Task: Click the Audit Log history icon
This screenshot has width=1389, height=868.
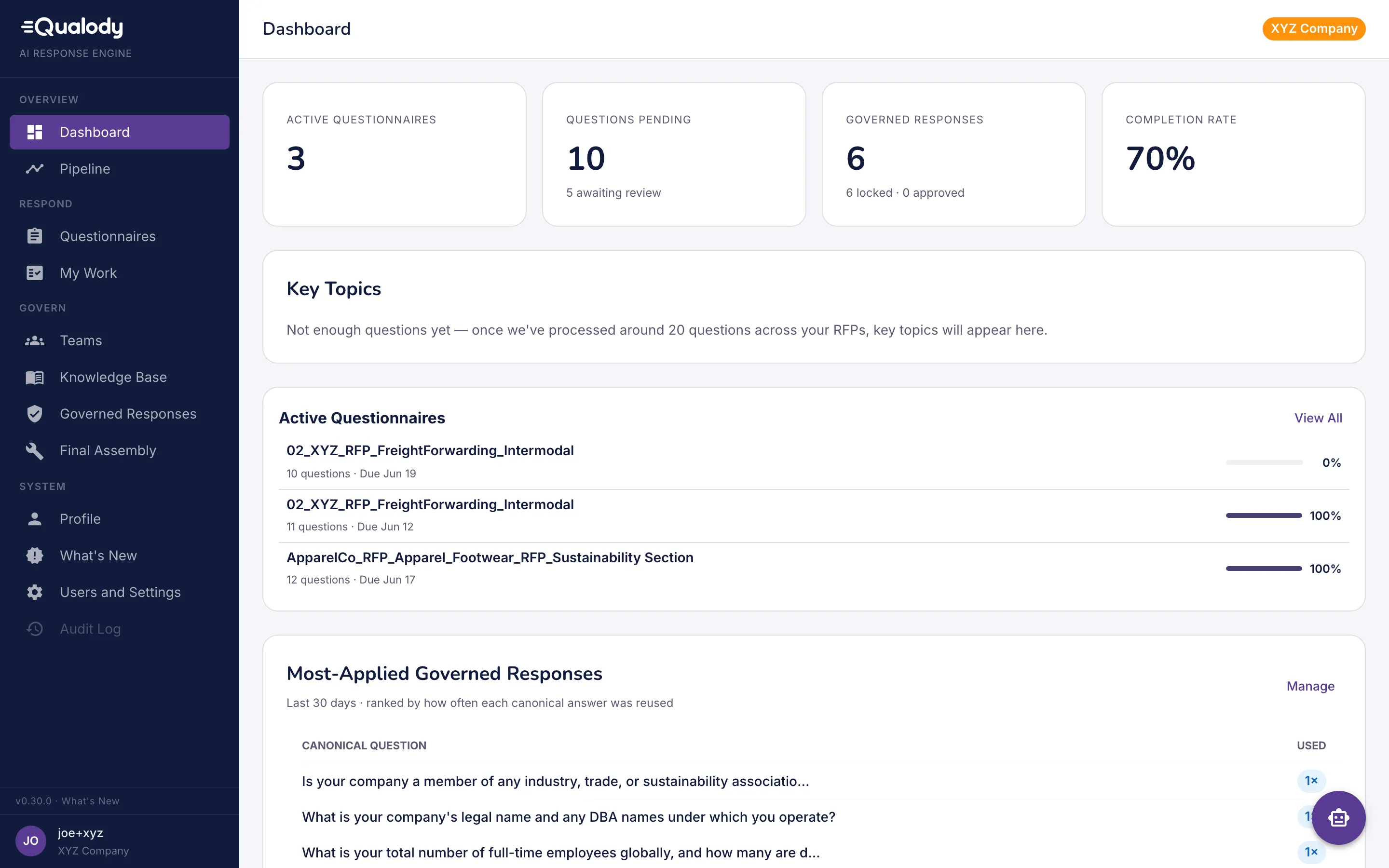Action: point(34,629)
